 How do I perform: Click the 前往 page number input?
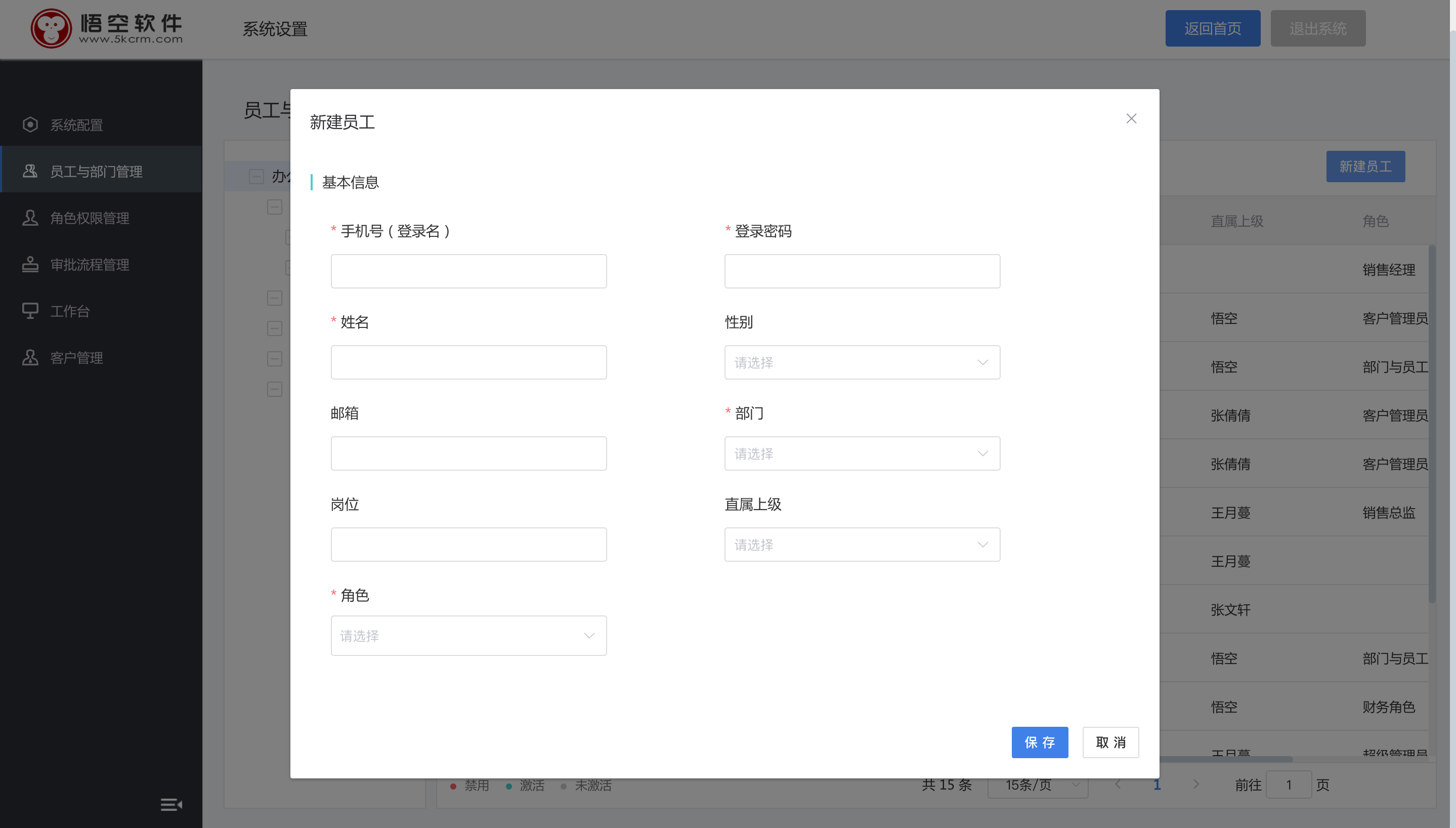[x=1289, y=785]
